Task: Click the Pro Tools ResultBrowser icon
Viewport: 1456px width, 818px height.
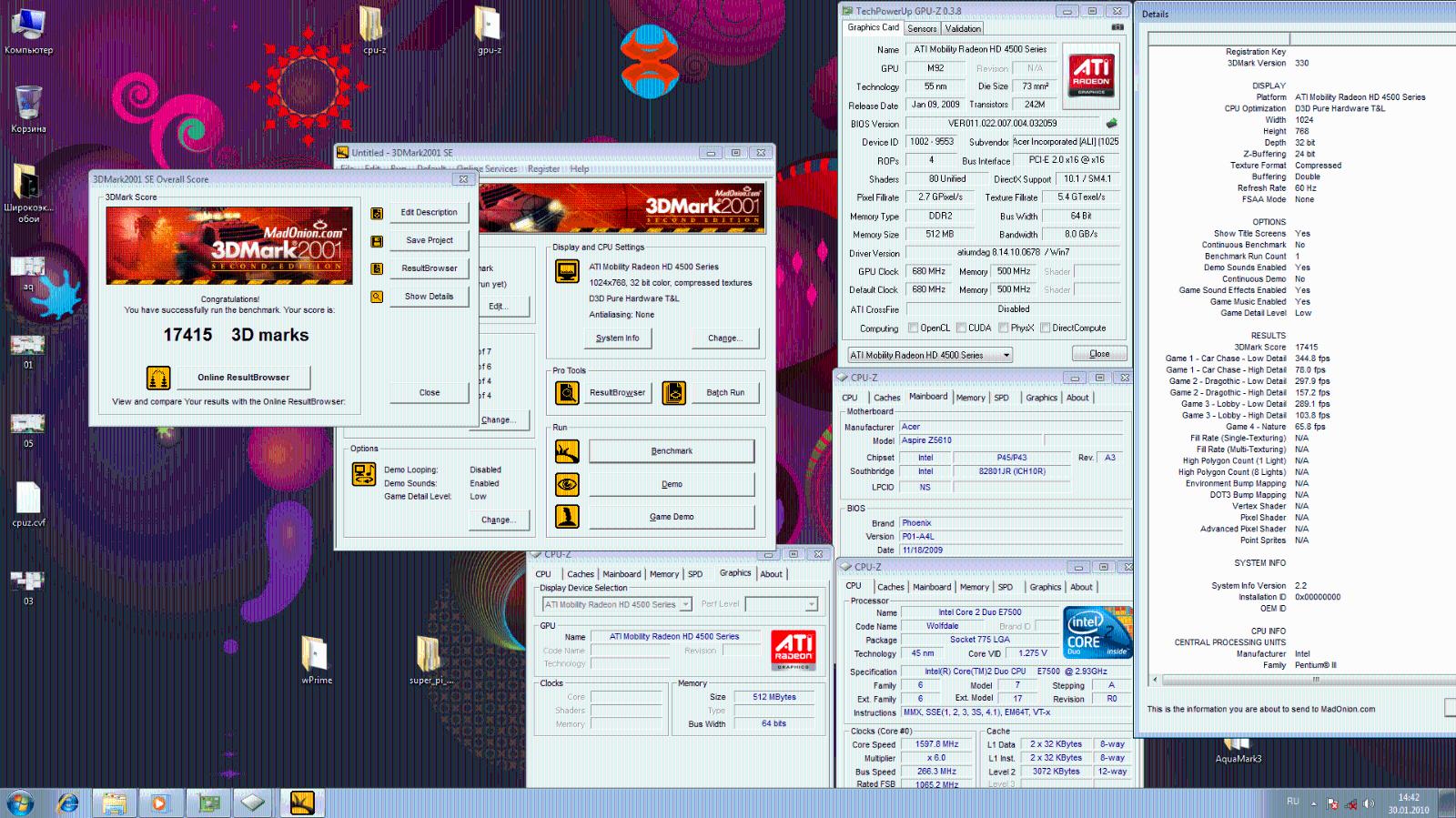Action: pos(567,393)
